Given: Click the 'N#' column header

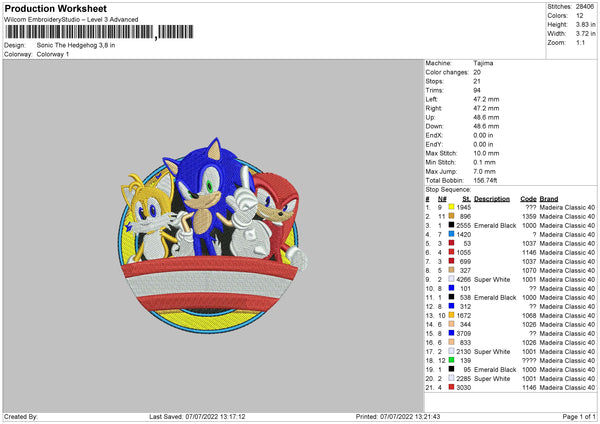Looking at the screenshot, I should coord(442,199).
